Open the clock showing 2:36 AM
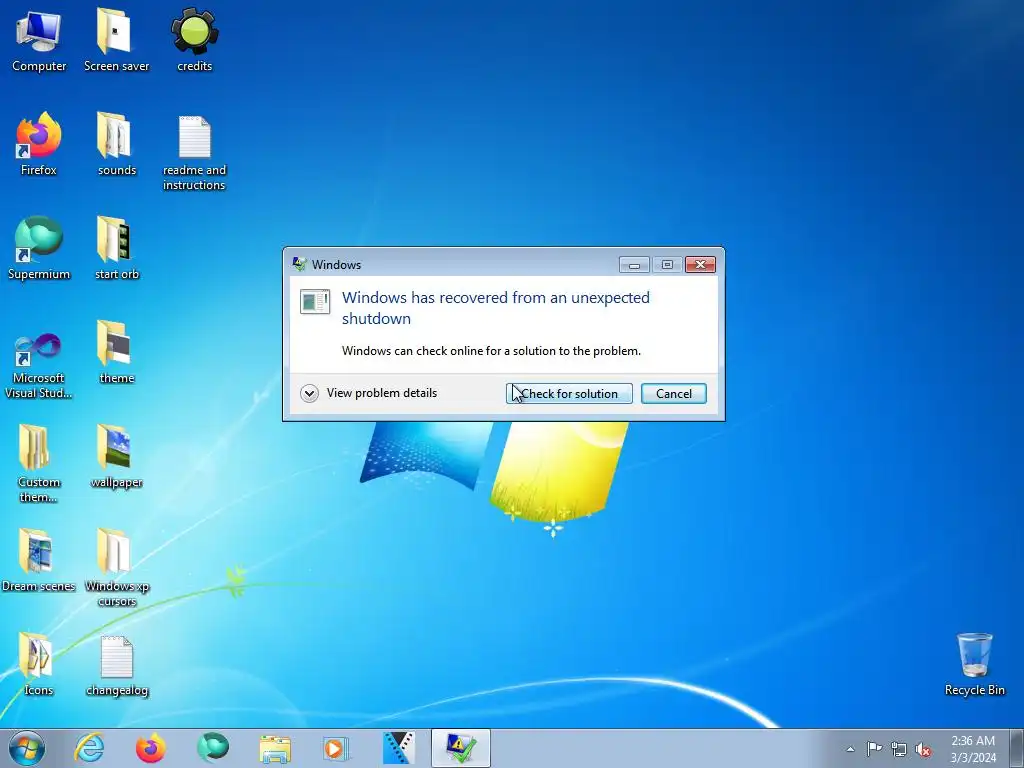1024x768 pixels. [x=973, y=749]
